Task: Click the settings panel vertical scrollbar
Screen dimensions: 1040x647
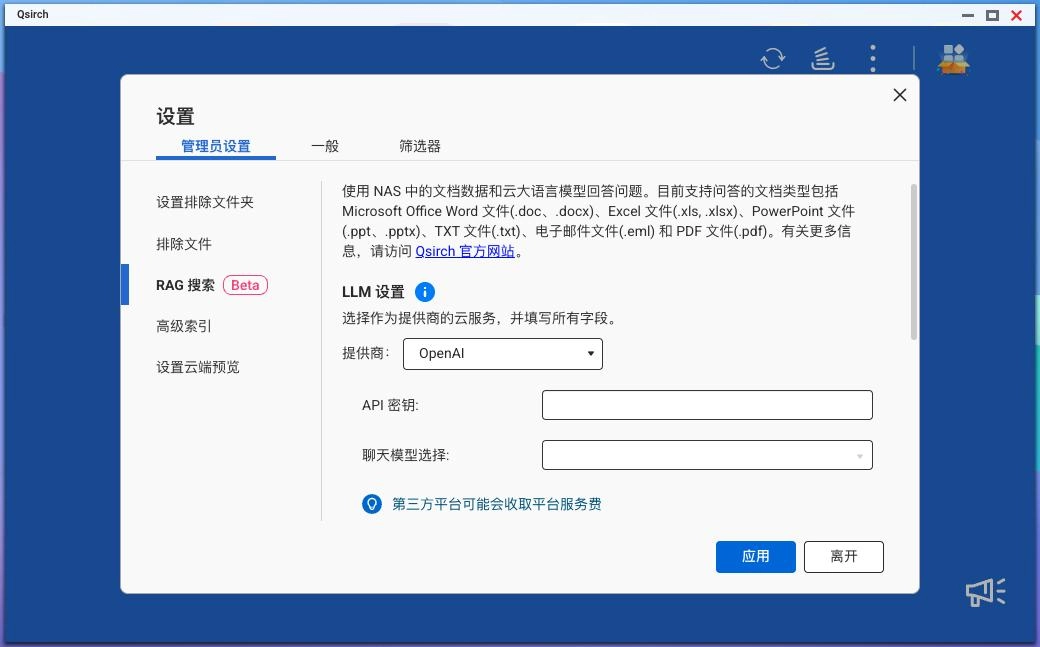Action: click(913, 262)
